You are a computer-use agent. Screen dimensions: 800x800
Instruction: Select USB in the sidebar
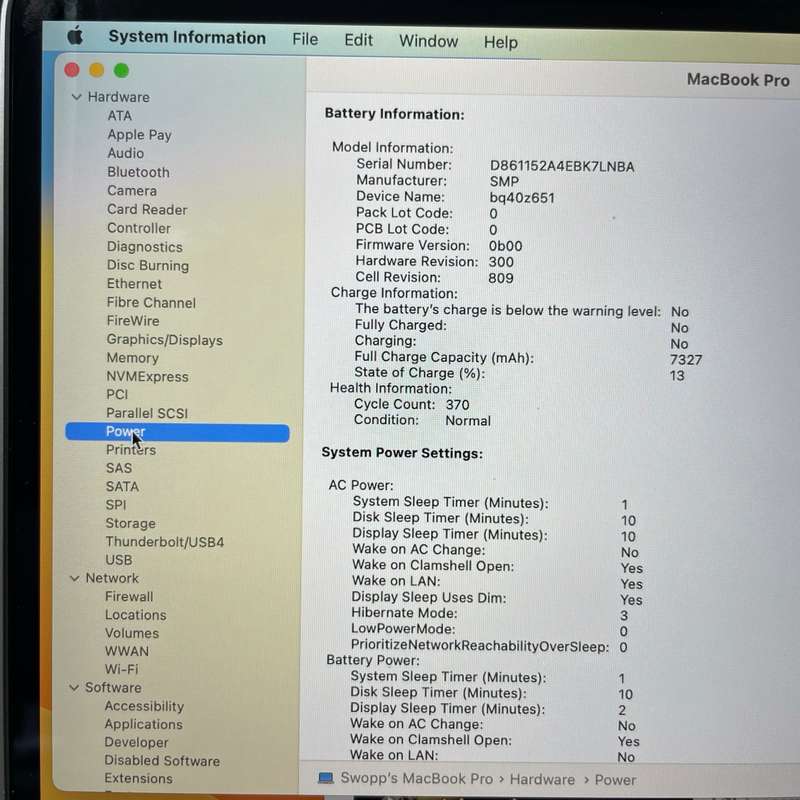coord(118,560)
